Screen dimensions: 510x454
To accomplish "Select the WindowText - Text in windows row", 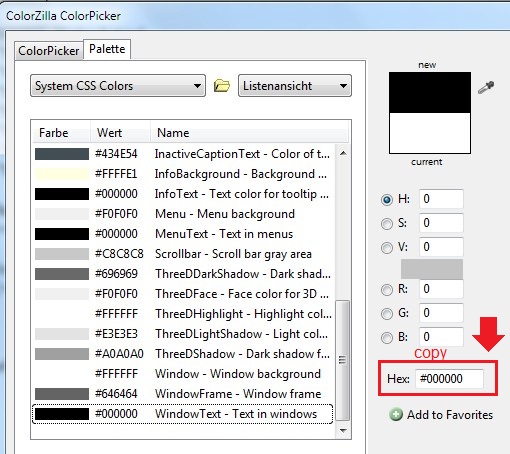I will (x=182, y=414).
